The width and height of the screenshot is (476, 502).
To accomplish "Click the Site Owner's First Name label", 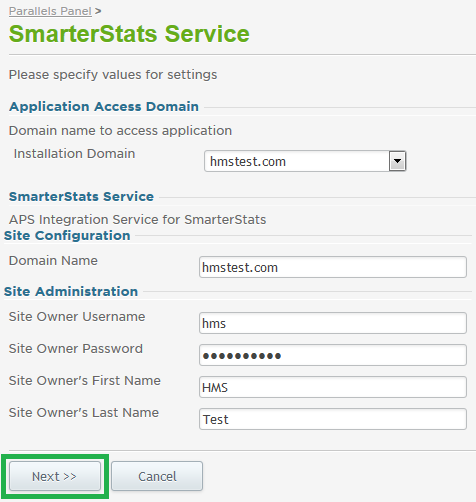I will [x=85, y=381].
